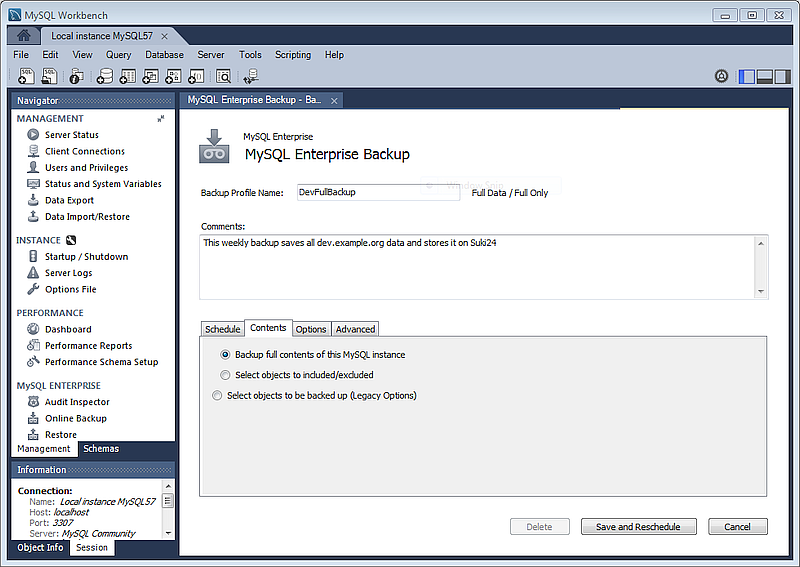Toggle left sidebar panel view icon
Screen dimensions: 800x567
pos(746,77)
